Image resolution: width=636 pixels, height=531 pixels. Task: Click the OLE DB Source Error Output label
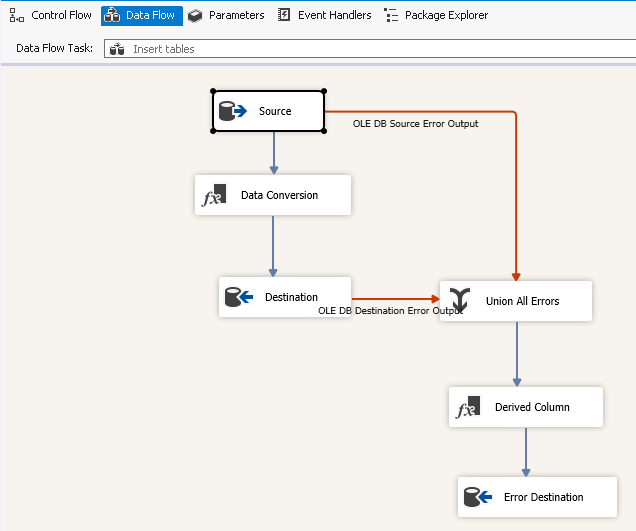tap(415, 124)
